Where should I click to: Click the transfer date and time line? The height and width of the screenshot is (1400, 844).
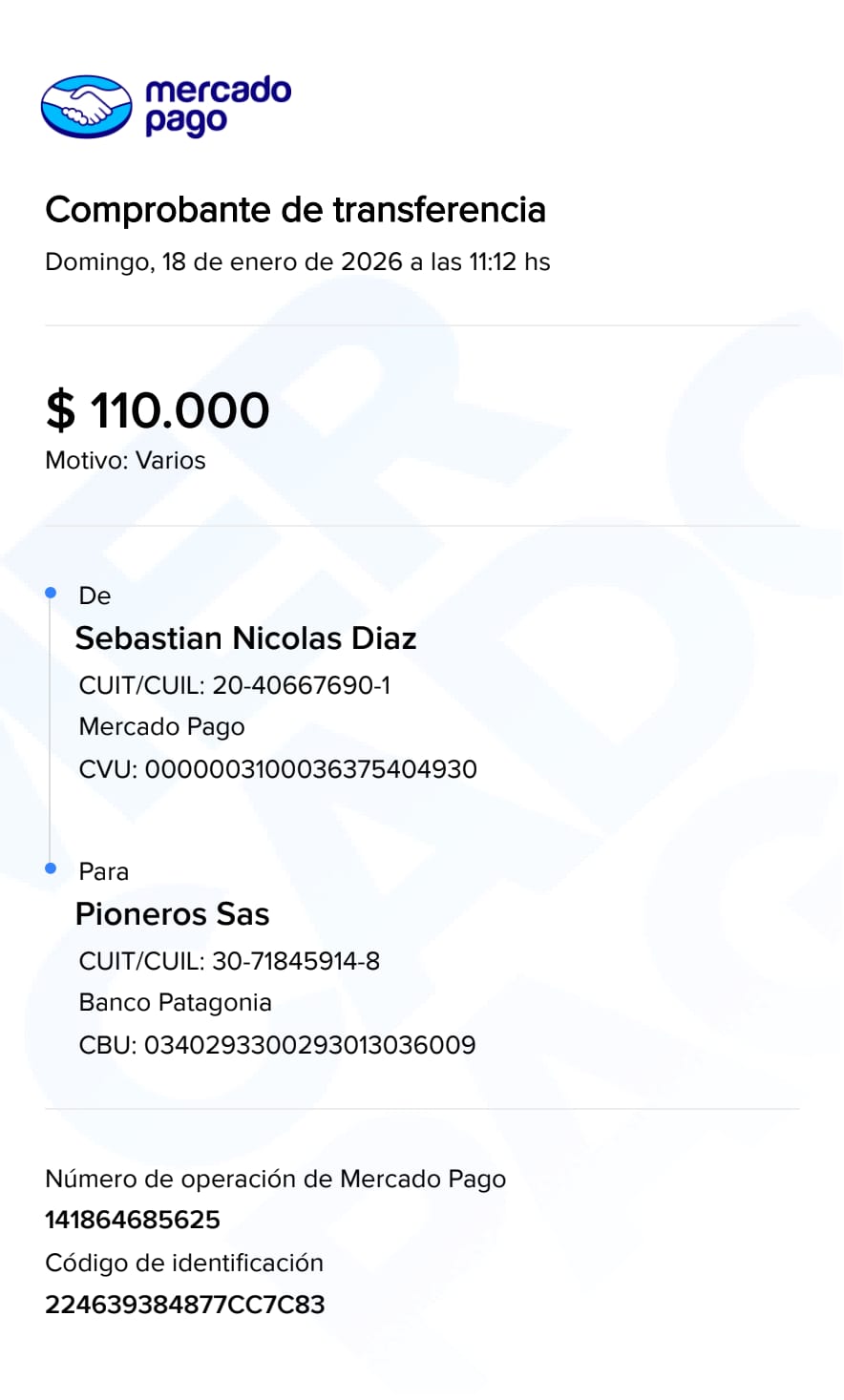[297, 262]
